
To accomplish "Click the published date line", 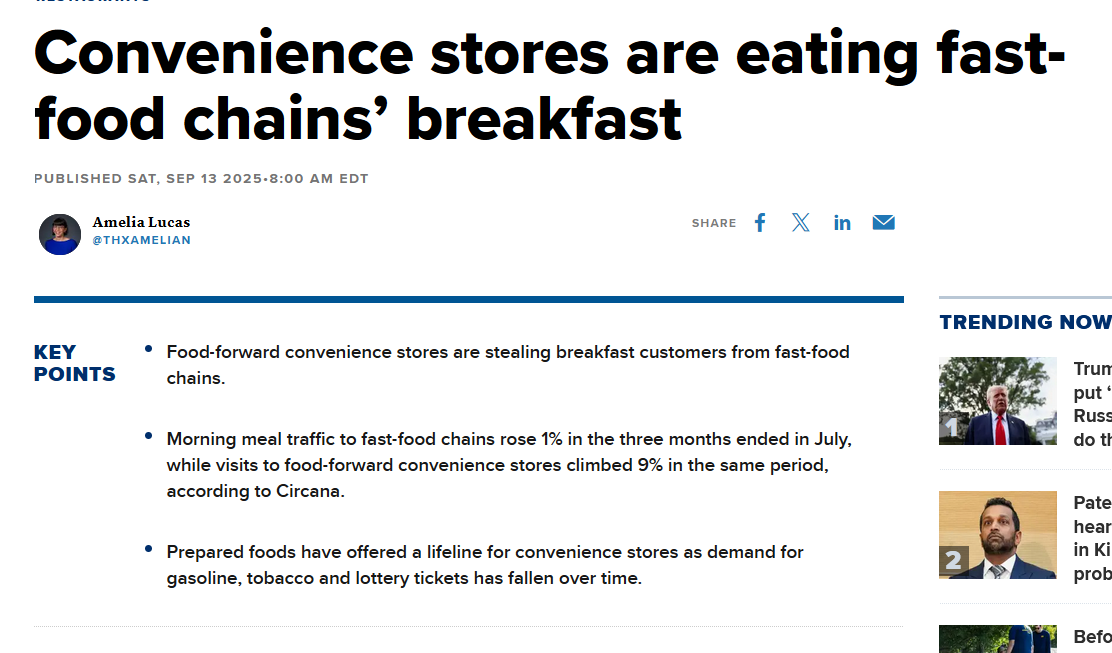I will [201, 179].
